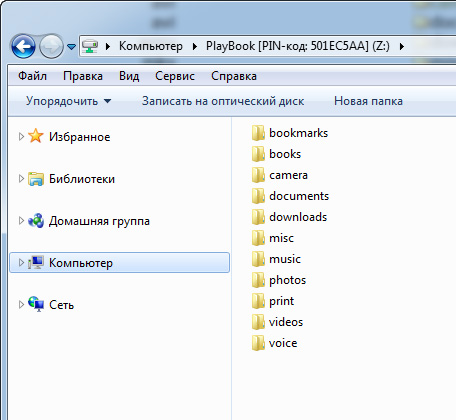456x420 pixels.
Task: Click the arrow after Компьютер in breadcrumb
Action: [x=195, y=46]
